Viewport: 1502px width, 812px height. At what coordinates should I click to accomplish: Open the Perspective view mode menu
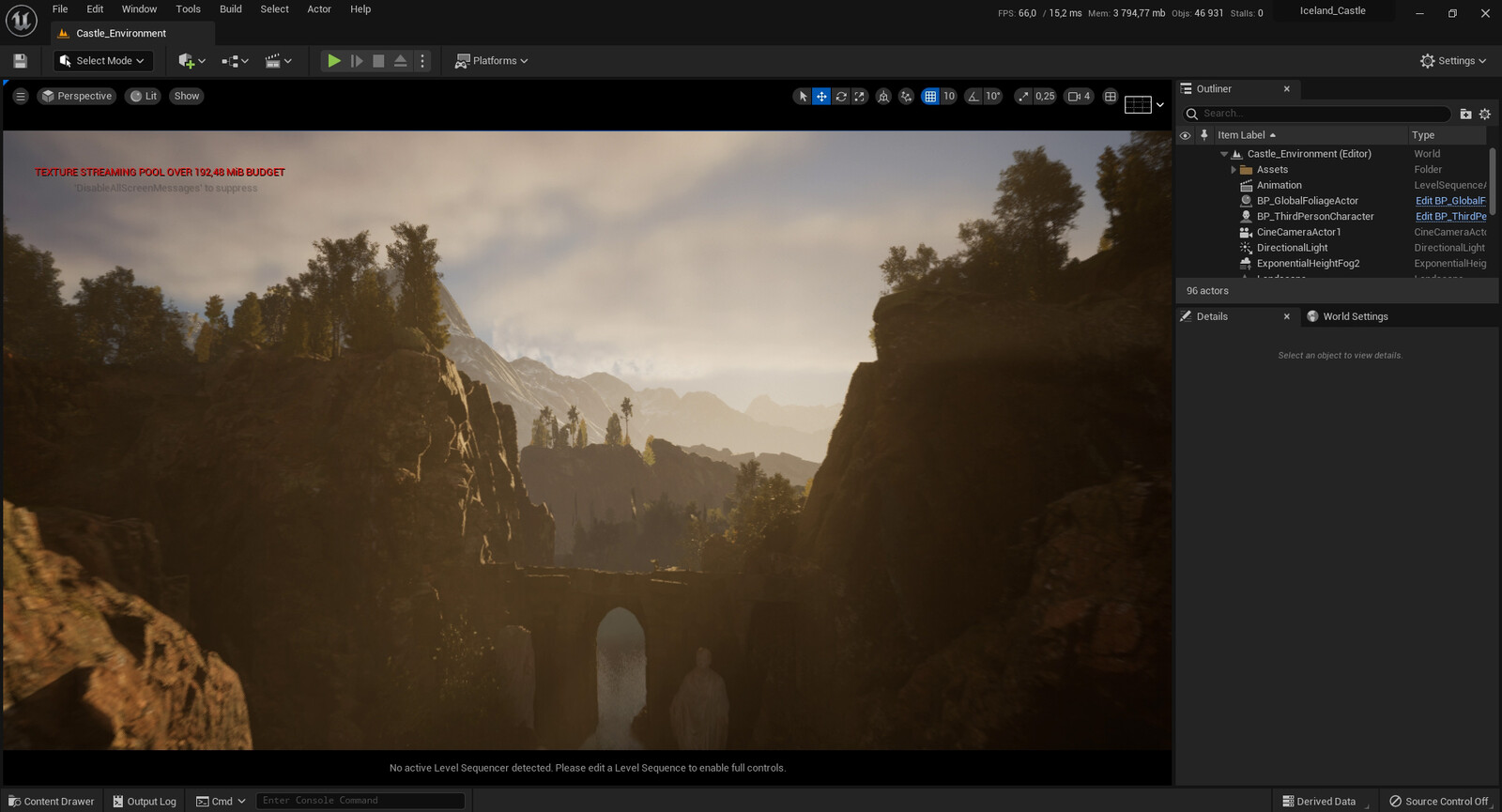(x=77, y=96)
